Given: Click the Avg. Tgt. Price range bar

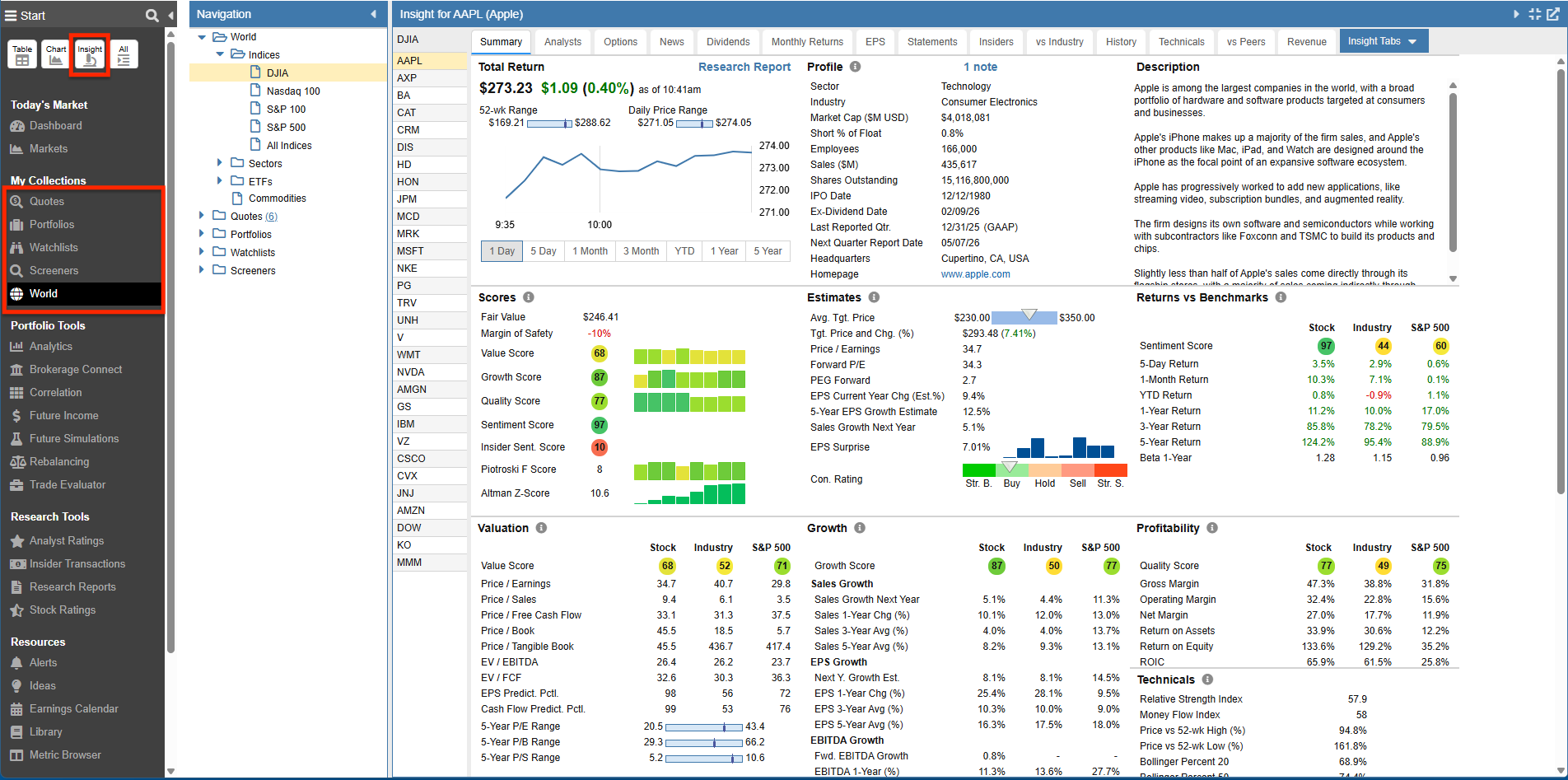Looking at the screenshot, I should [x=1024, y=318].
